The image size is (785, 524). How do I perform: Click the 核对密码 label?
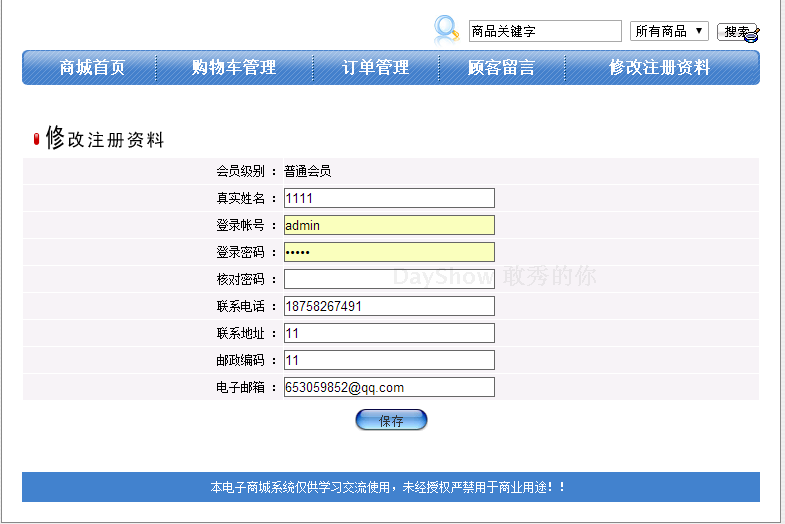tap(240, 280)
